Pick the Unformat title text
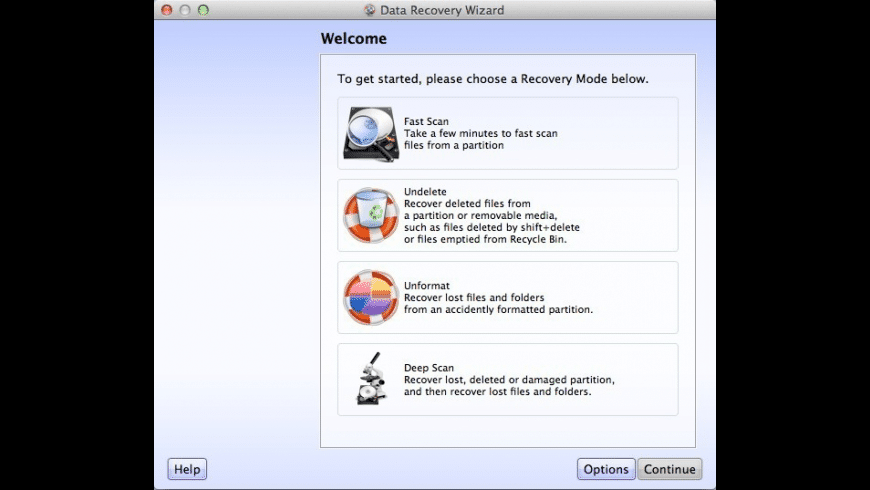The image size is (870, 490). coord(427,285)
